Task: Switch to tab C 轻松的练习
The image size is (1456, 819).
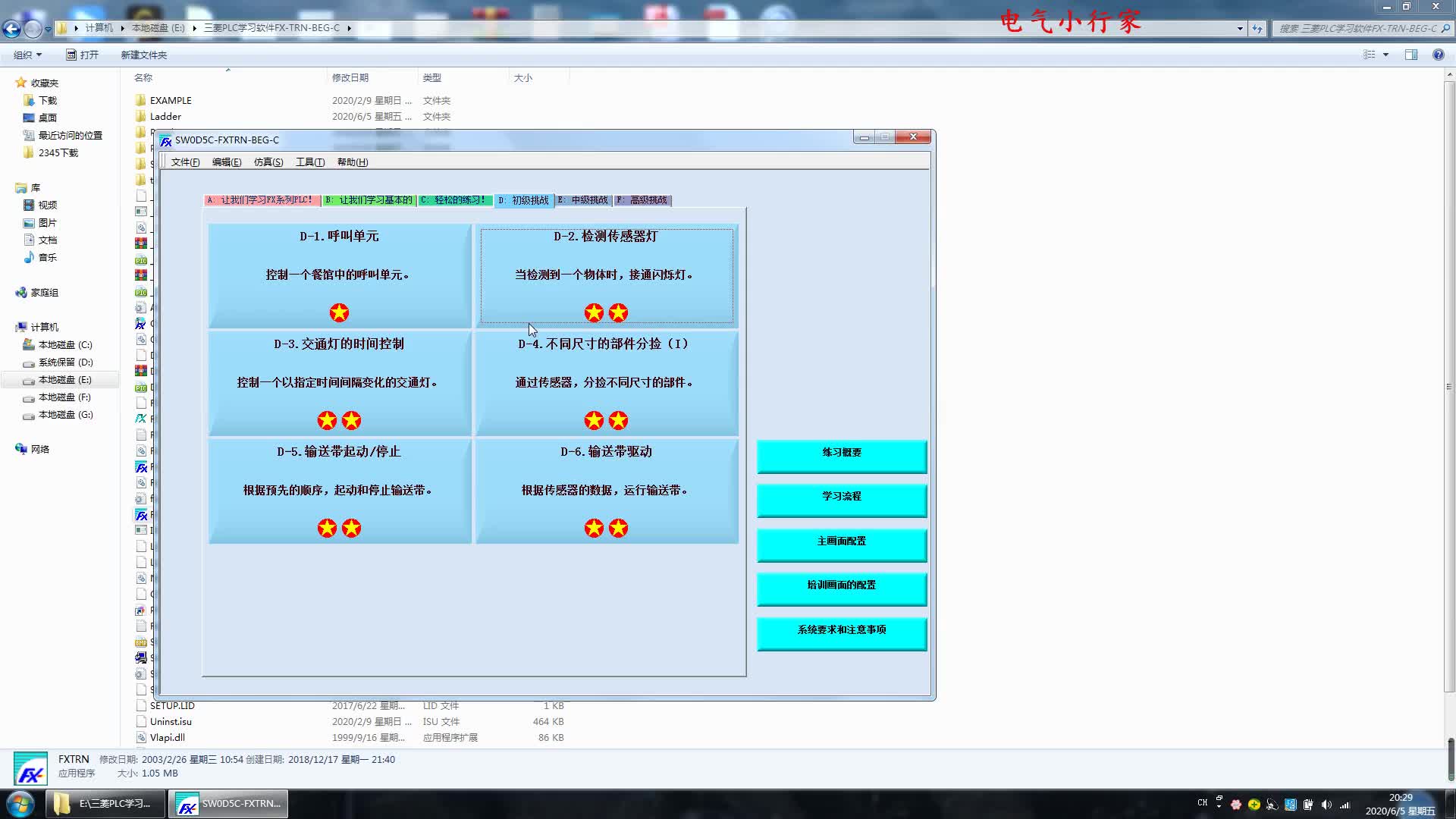Action: tap(453, 200)
